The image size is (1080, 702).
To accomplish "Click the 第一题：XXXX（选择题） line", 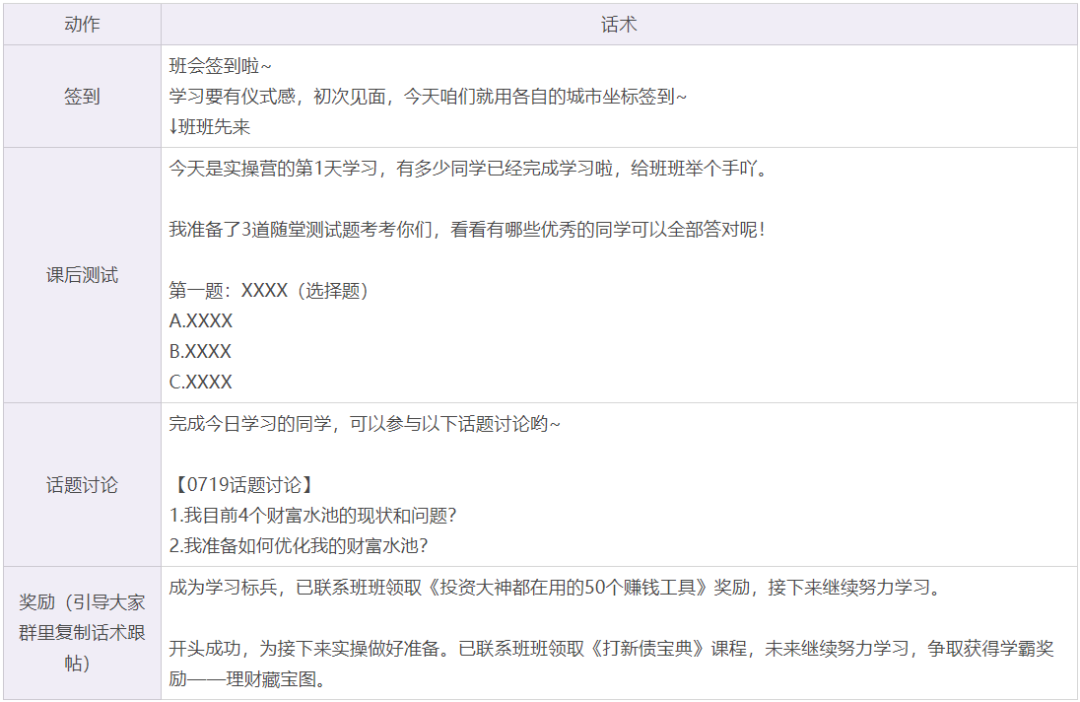I will tap(270, 291).
